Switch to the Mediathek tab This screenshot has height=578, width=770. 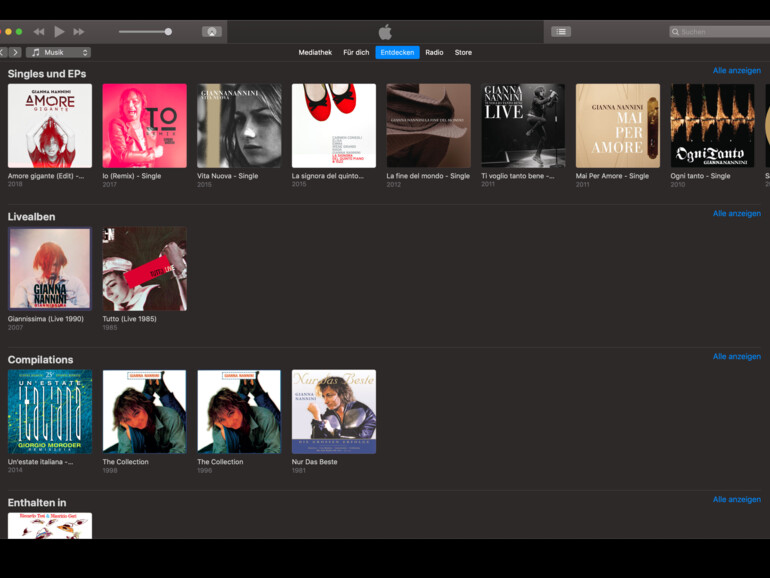pyautogui.click(x=315, y=53)
